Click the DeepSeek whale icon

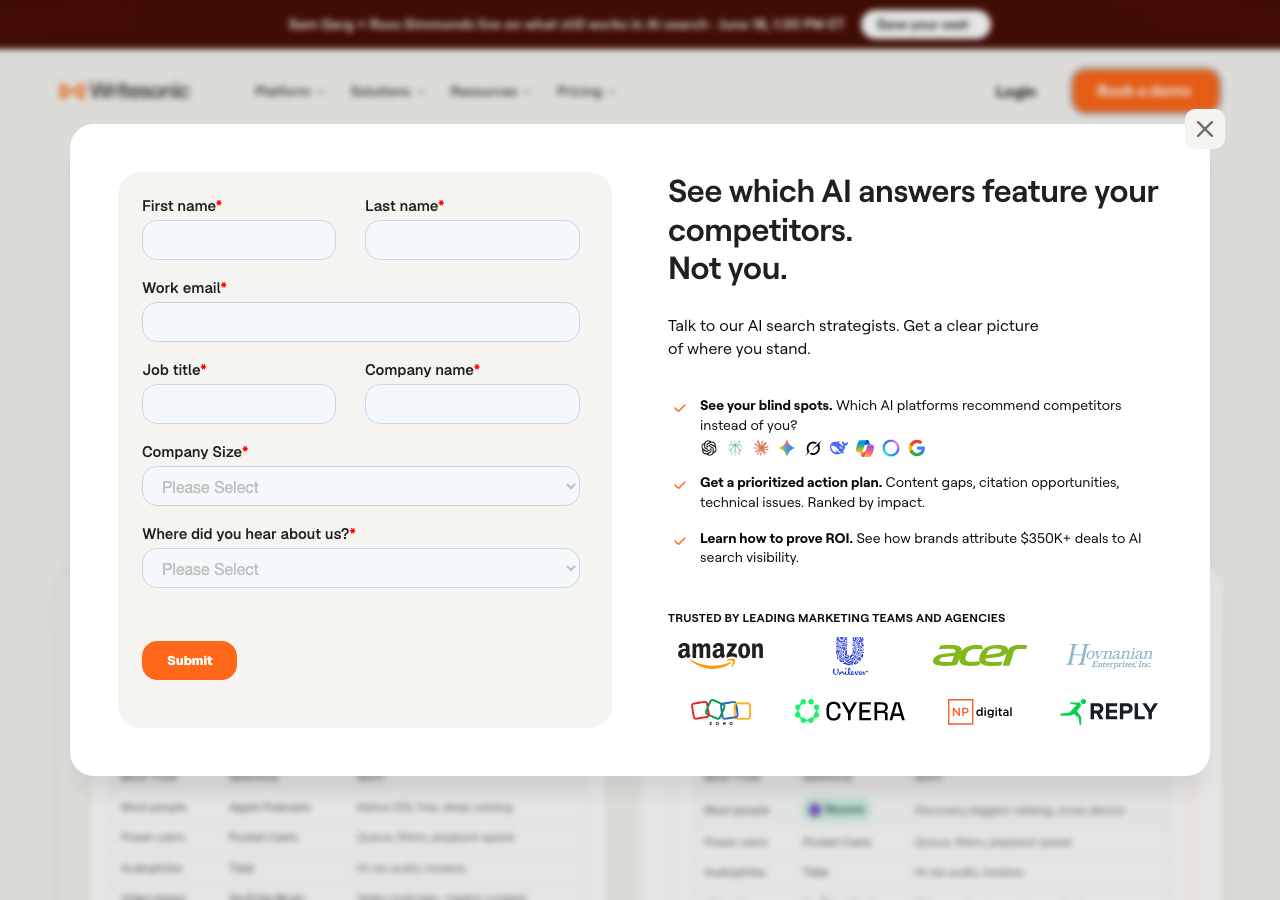click(x=839, y=448)
